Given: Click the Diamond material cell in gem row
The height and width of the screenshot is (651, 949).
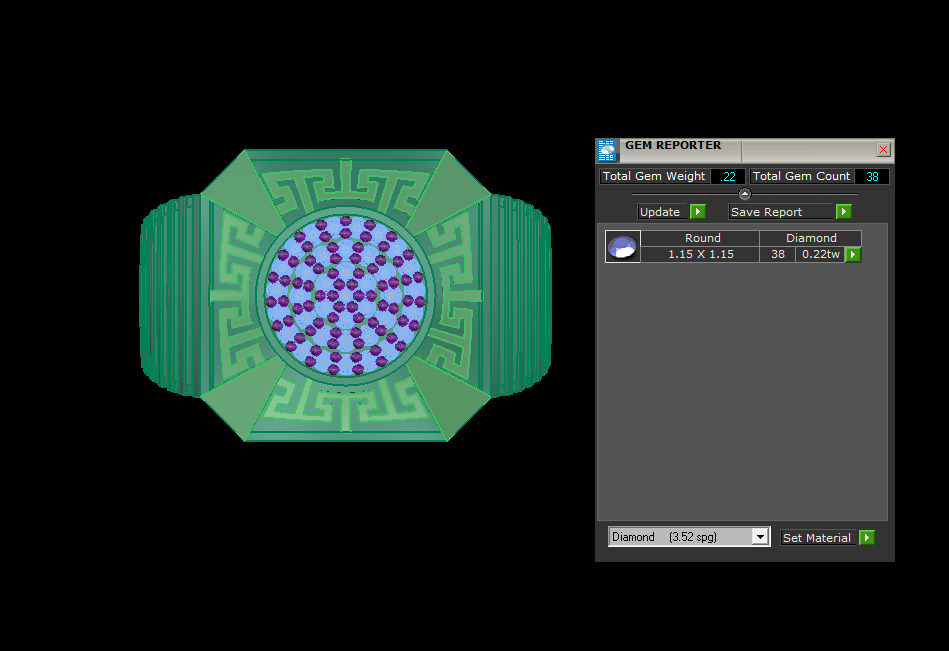Looking at the screenshot, I should (810, 238).
